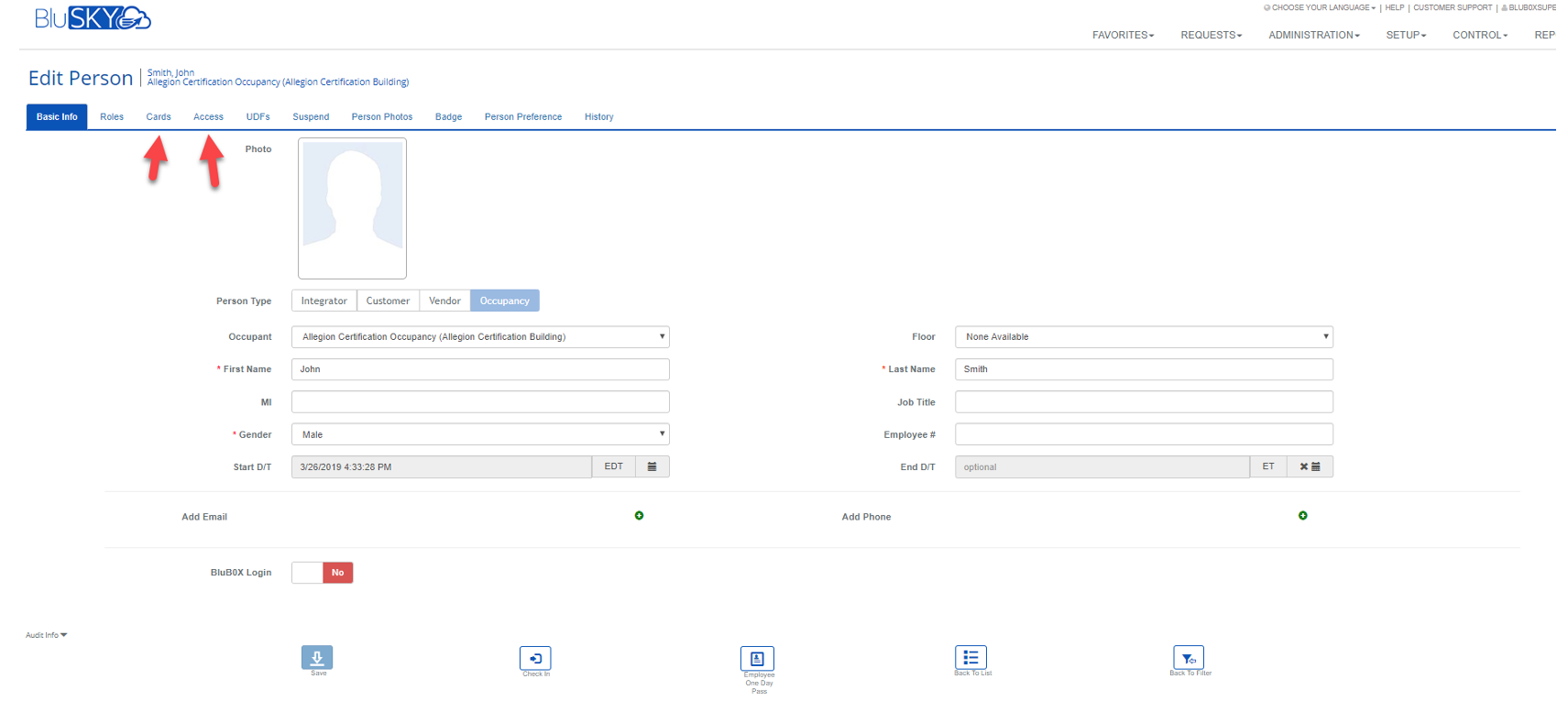Image resolution: width=1568 pixels, height=701 pixels.
Task: Click the Job Title input field
Action: 1143,402
